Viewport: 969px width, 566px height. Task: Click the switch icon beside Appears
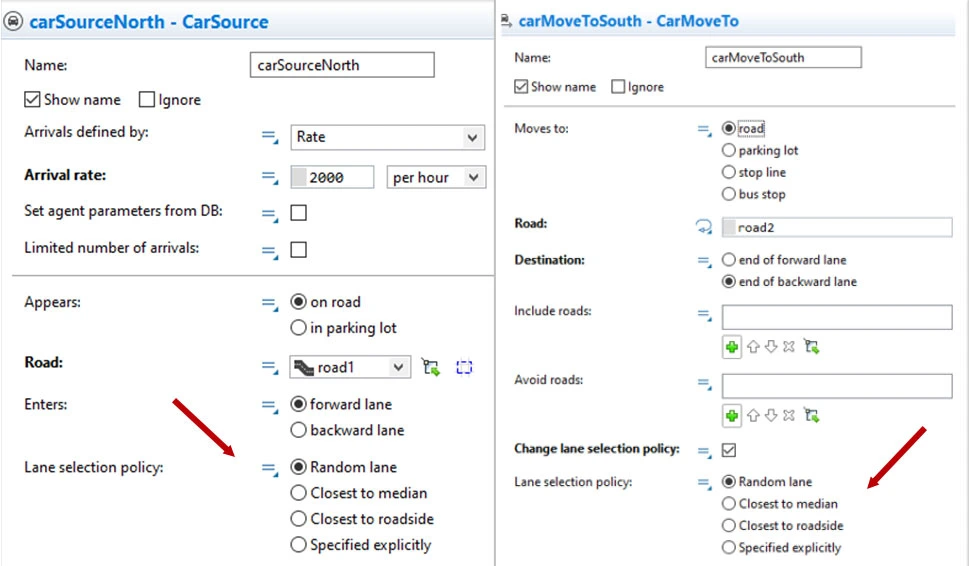269,303
